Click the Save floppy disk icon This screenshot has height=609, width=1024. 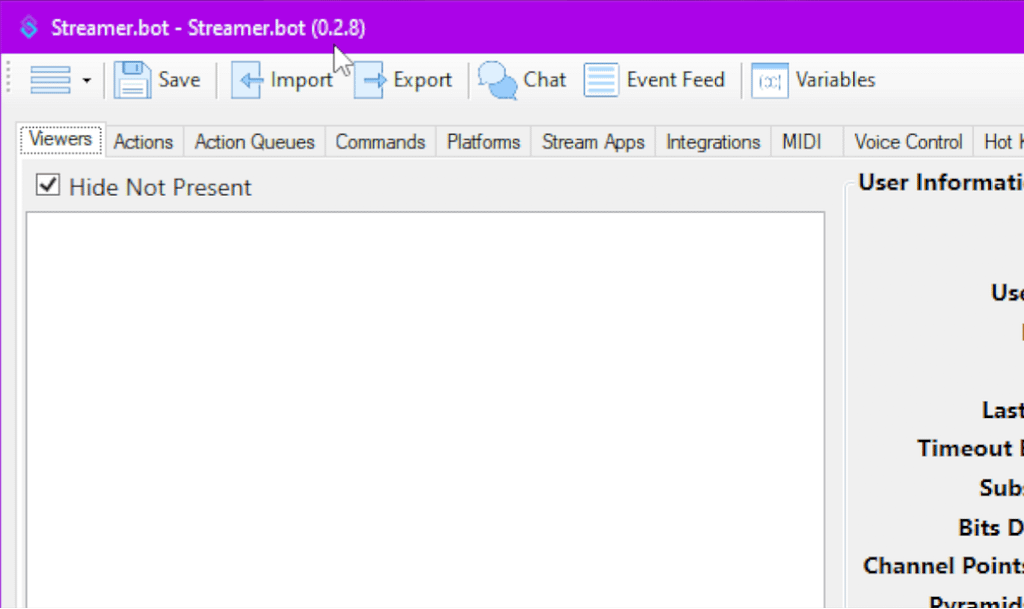click(x=132, y=80)
